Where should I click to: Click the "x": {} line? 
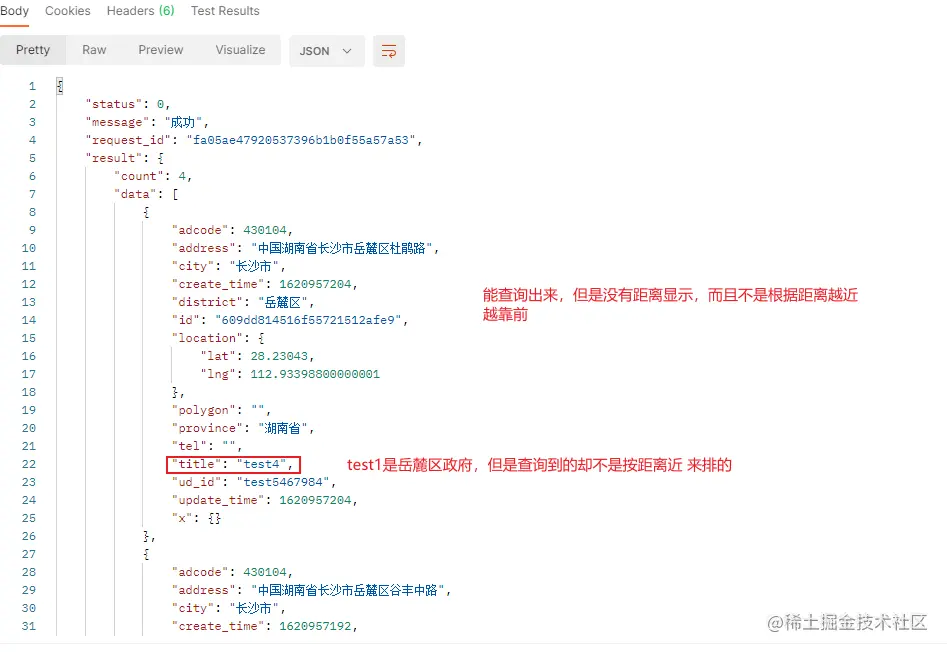click(197, 518)
